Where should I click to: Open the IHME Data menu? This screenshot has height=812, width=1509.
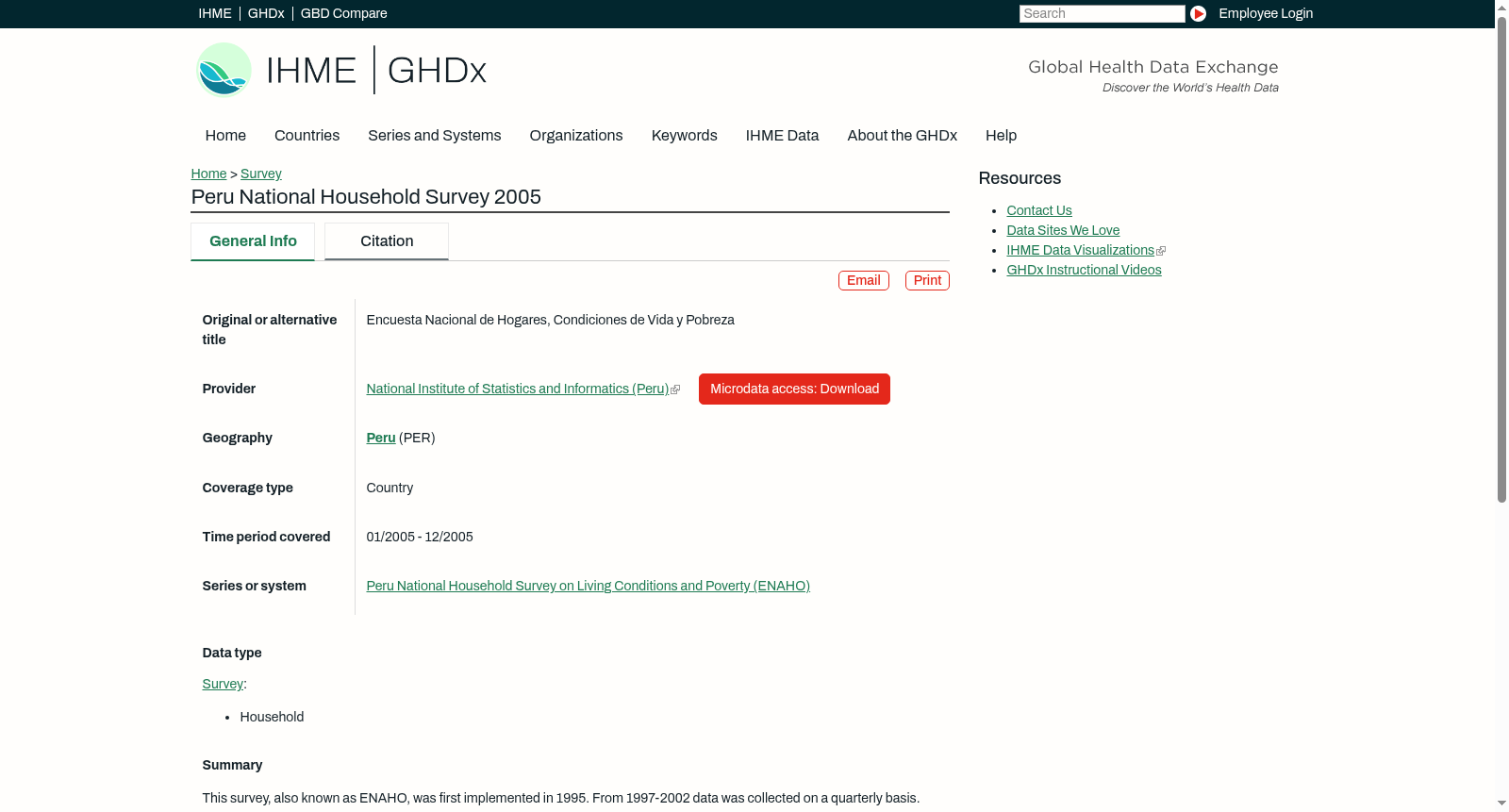pos(782,136)
